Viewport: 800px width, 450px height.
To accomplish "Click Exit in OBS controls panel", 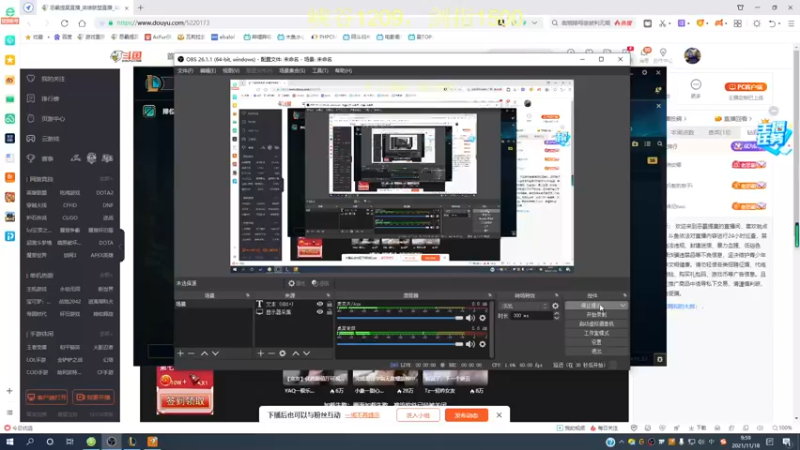I will 596,352.
